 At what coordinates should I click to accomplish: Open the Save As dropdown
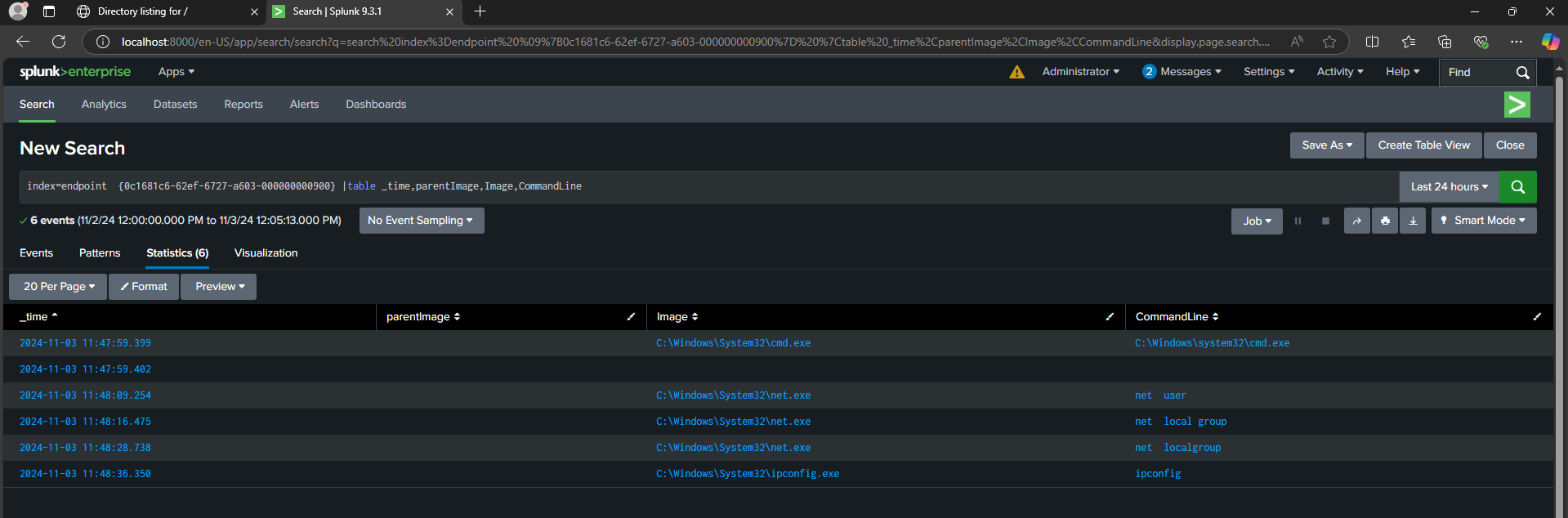pos(1327,145)
